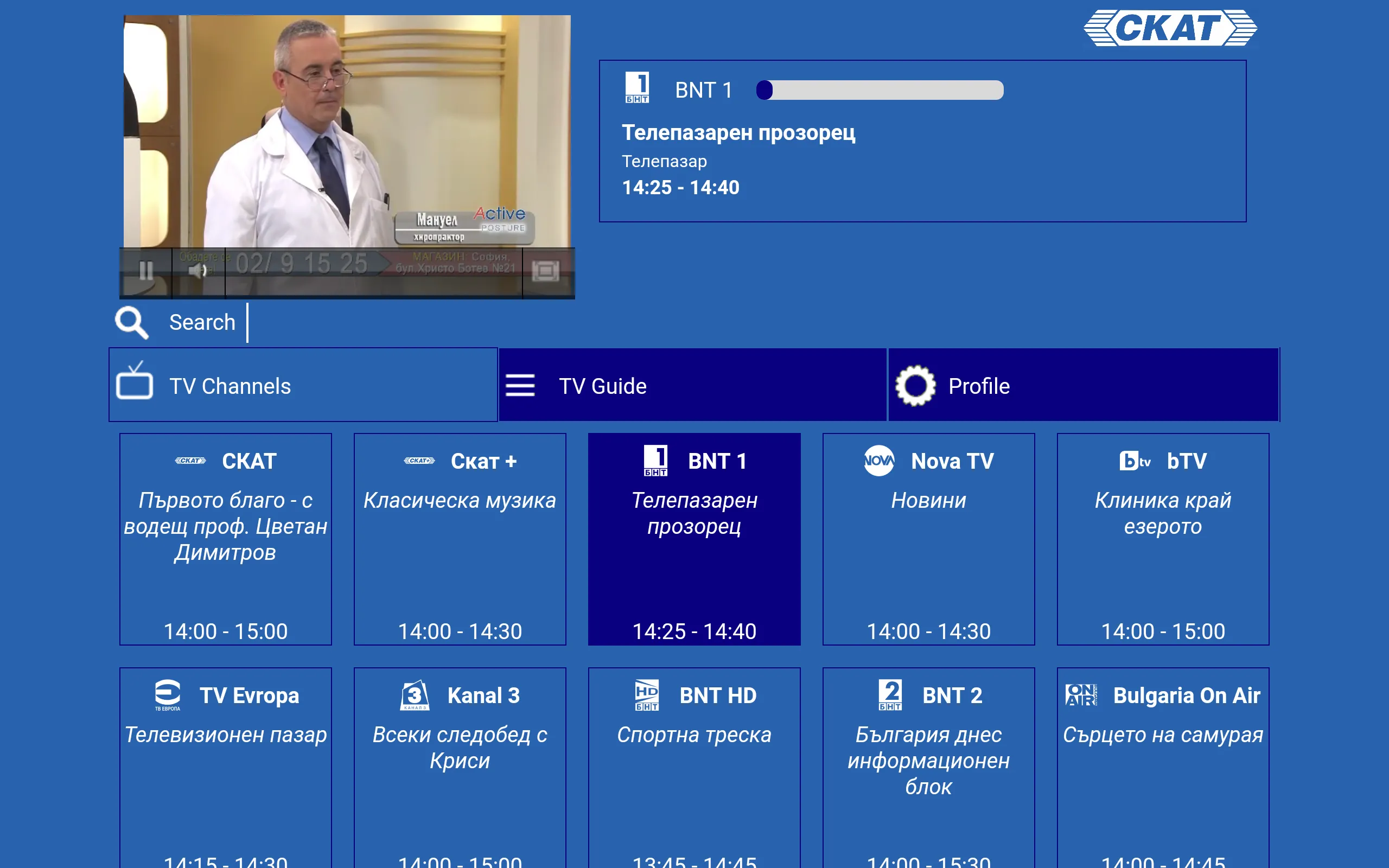The height and width of the screenshot is (868, 1389).
Task: Click the Bulgaria On Air channel name
Action: pos(1187,696)
